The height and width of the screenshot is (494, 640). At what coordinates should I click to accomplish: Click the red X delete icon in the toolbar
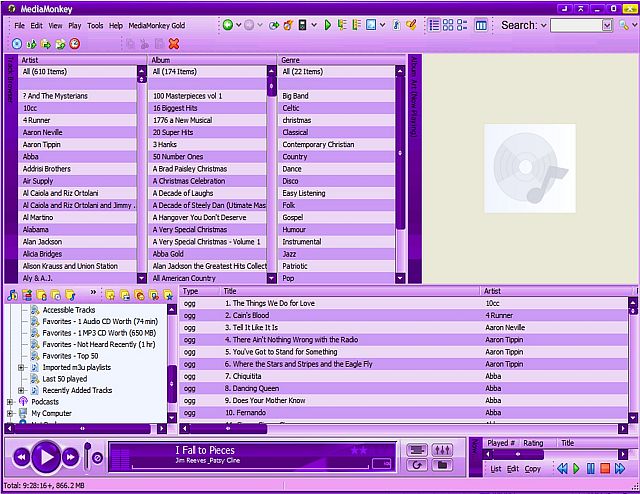[174, 44]
